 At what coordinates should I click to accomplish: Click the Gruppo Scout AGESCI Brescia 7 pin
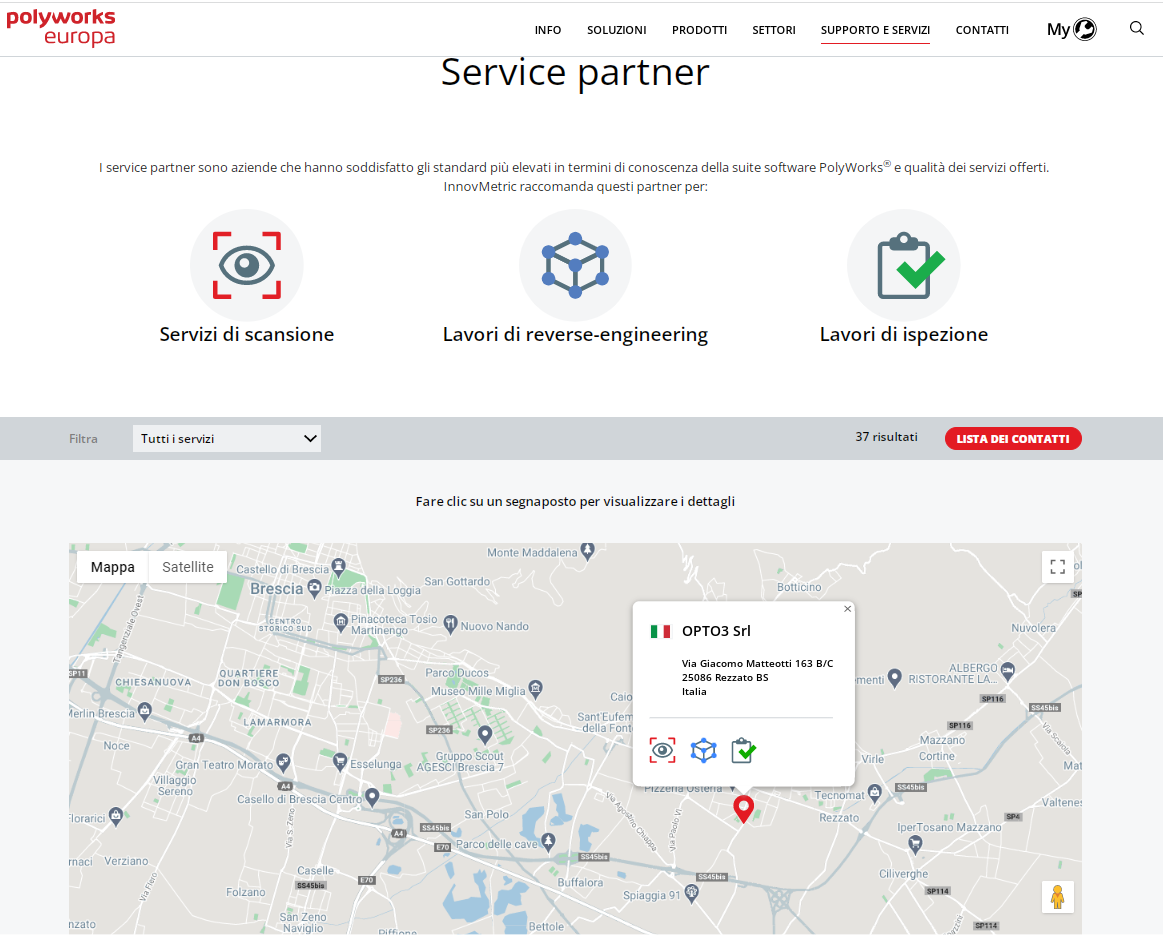[x=485, y=735]
